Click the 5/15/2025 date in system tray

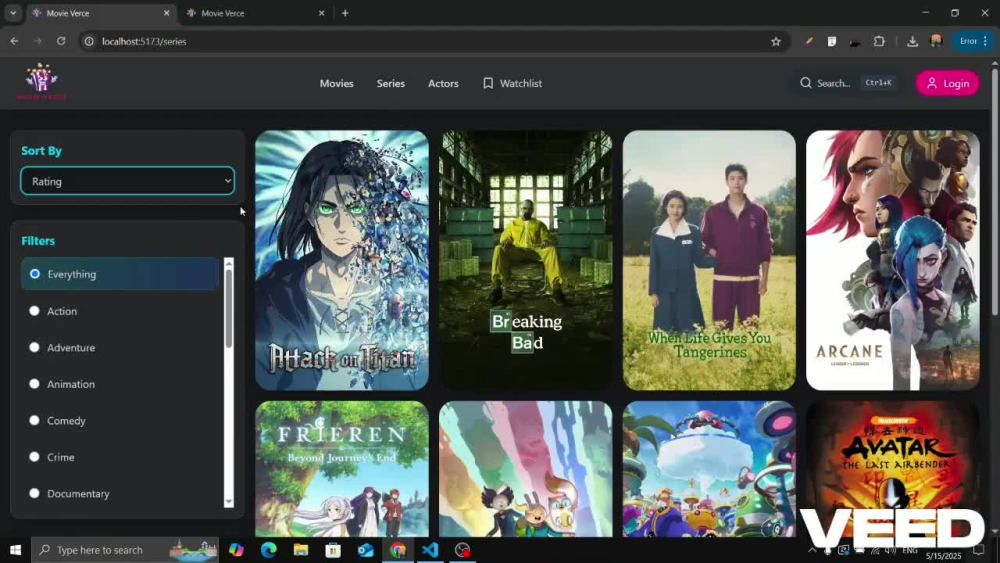pos(943,556)
